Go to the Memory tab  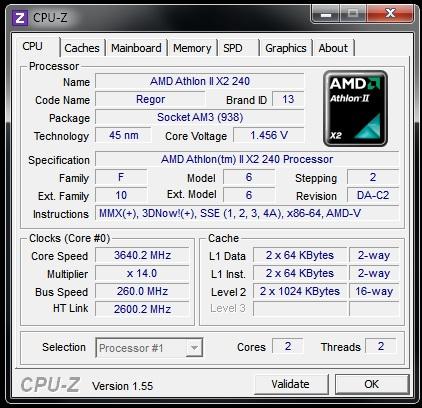coord(192,48)
